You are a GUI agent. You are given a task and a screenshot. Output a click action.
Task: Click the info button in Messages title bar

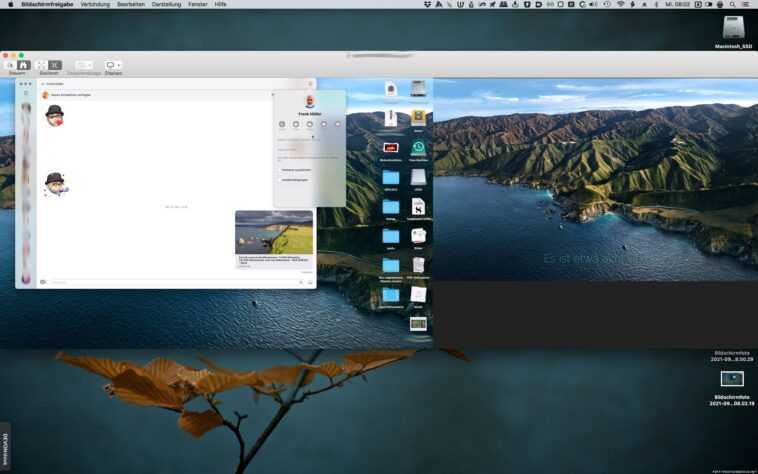(310, 84)
